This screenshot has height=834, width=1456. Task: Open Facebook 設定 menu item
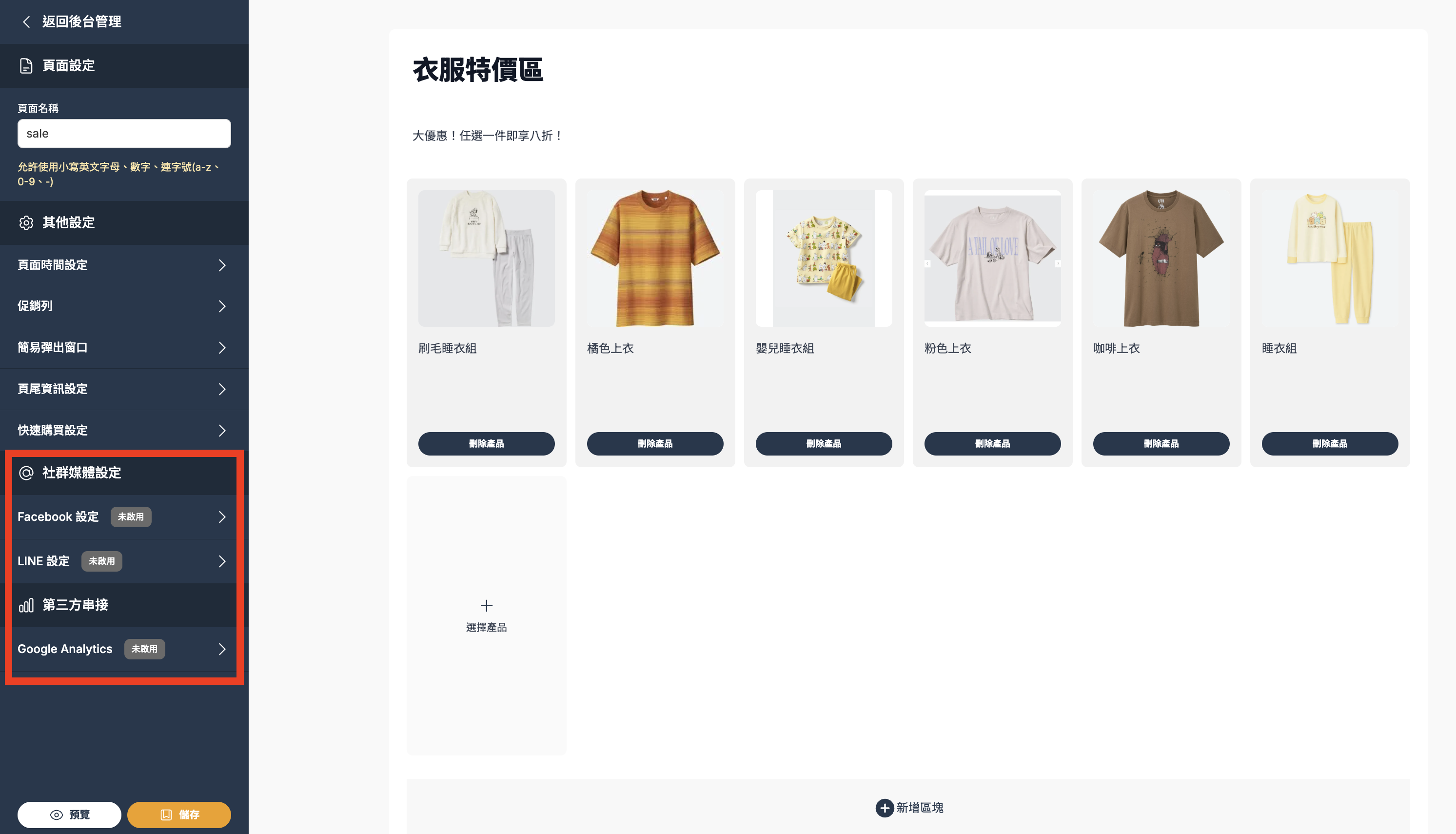(x=124, y=517)
